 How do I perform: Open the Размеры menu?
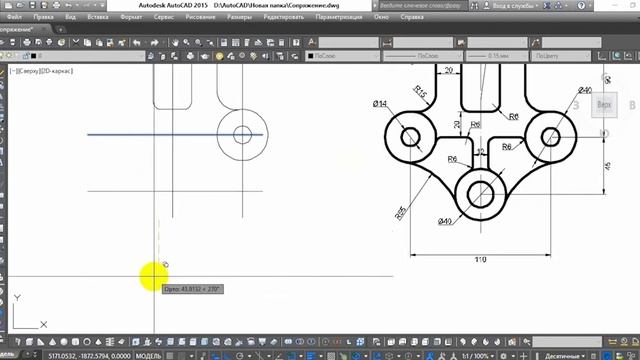coord(239,17)
